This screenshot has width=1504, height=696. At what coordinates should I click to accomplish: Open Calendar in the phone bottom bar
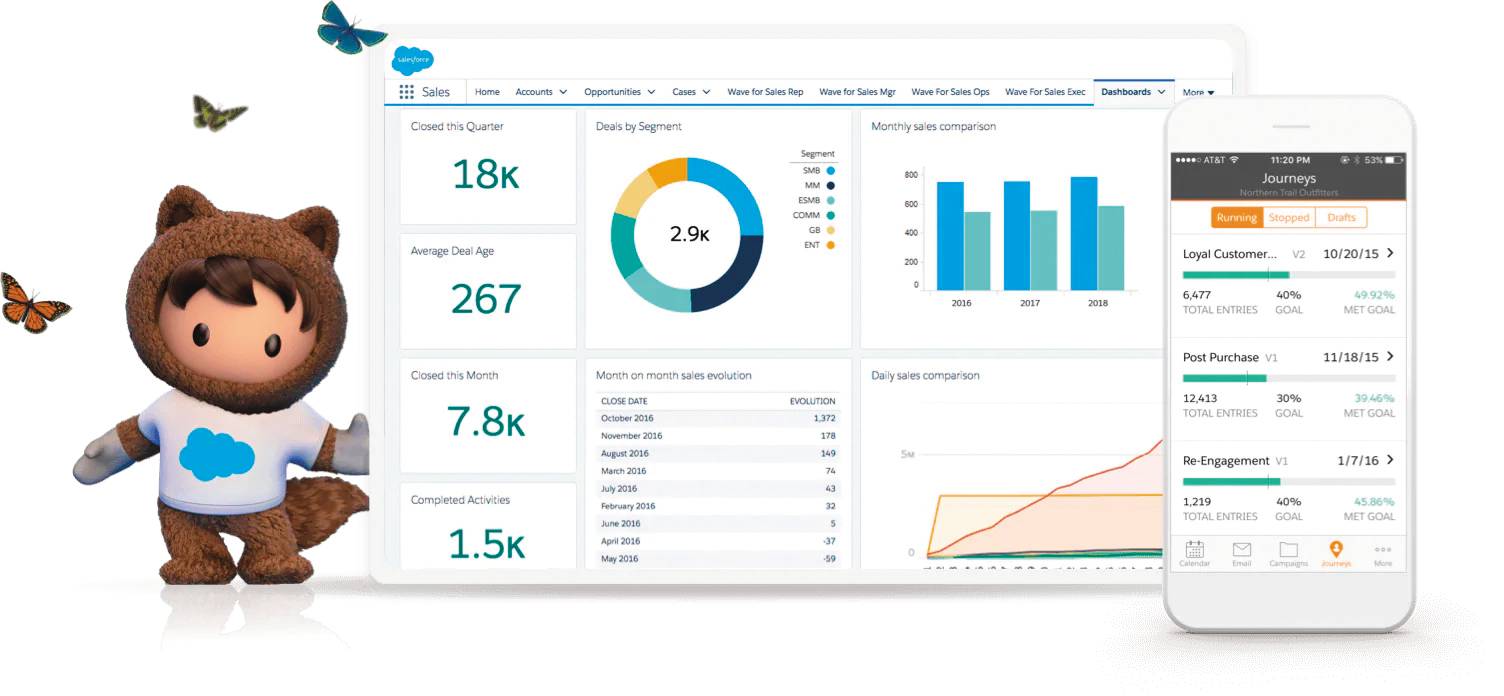click(1194, 554)
